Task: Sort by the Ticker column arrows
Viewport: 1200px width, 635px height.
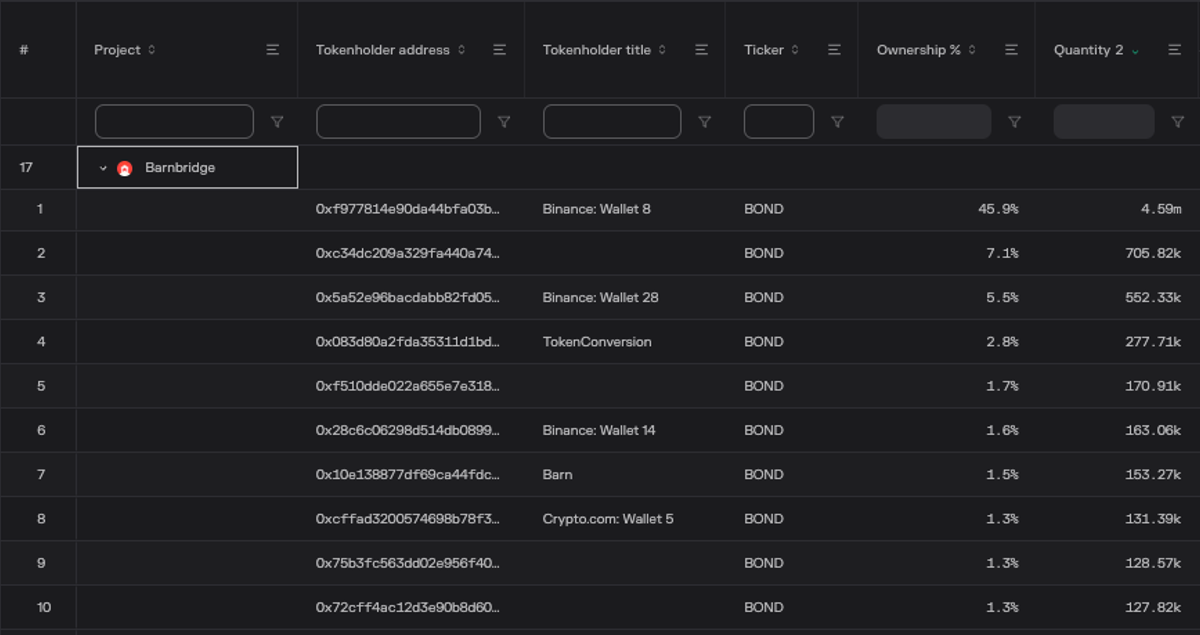Action: click(795, 50)
